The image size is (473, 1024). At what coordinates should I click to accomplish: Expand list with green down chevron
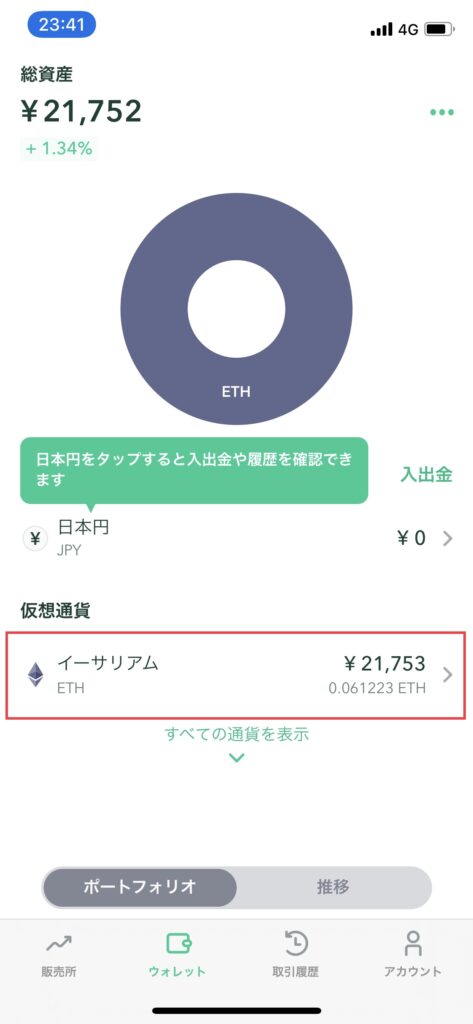[236, 758]
